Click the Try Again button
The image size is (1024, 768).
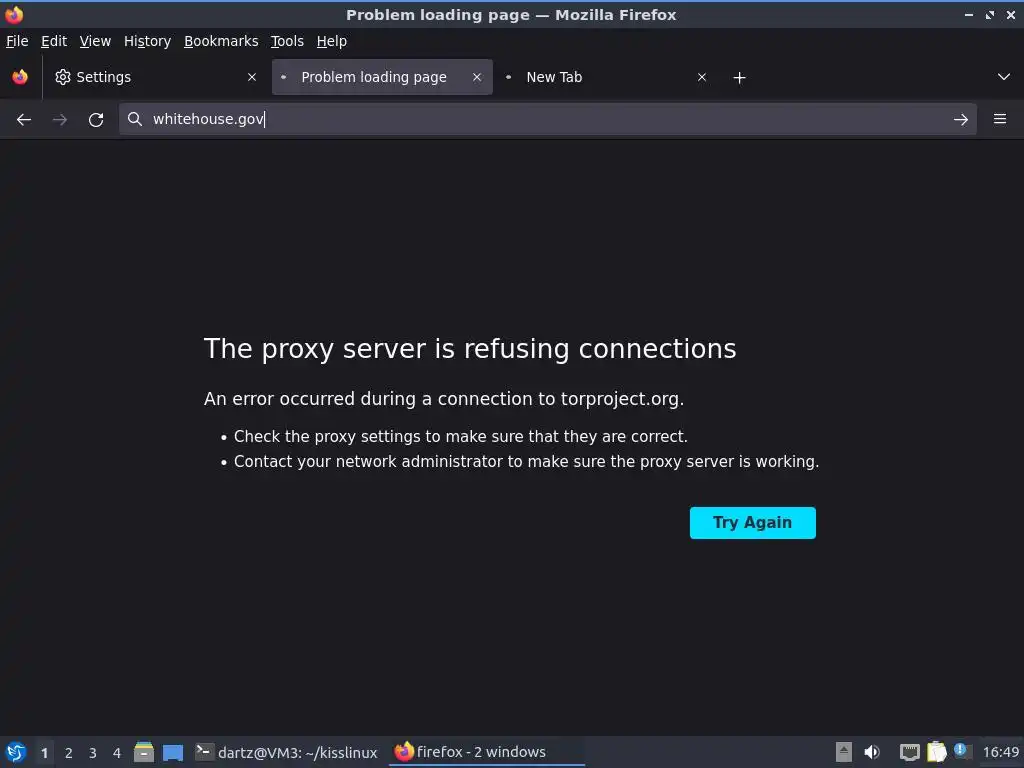pyautogui.click(x=752, y=523)
